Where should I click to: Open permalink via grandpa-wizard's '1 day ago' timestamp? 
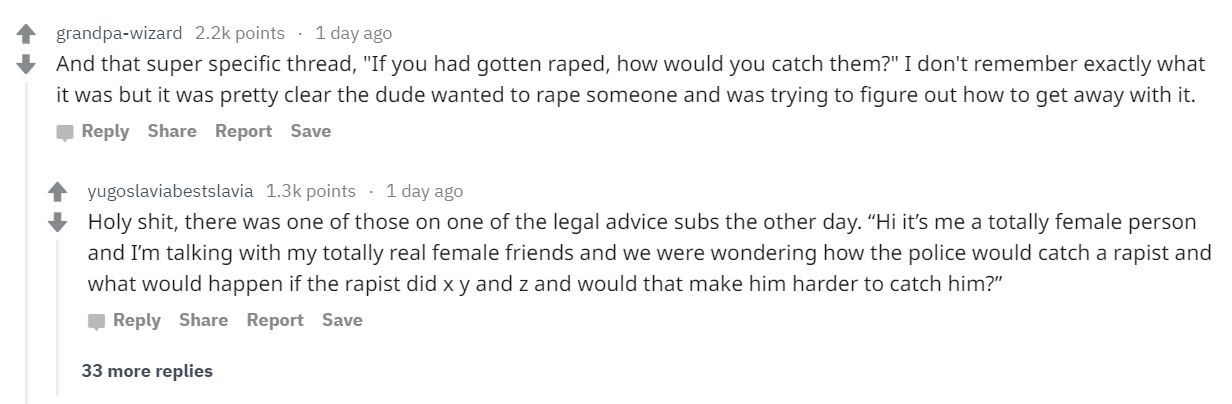coord(353,33)
